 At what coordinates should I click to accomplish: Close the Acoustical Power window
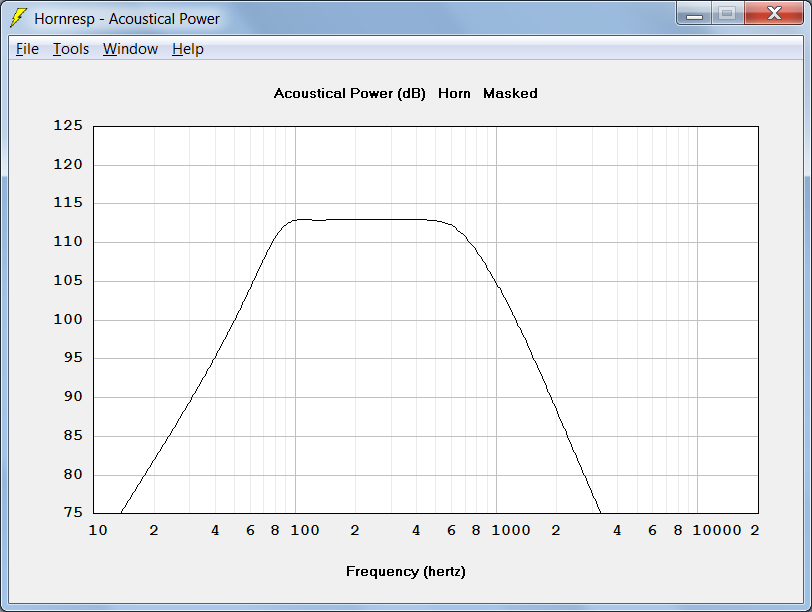pyautogui.click(x=774, y=13)
